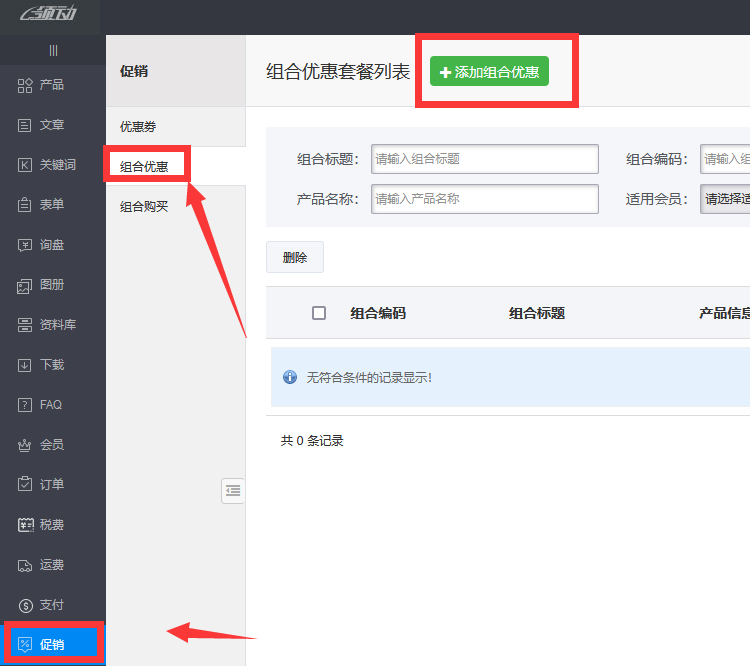Image resolution: width=750 pixels, height=666 pixels.
Task: Open 税费 menu label
Action: (52, 525)
